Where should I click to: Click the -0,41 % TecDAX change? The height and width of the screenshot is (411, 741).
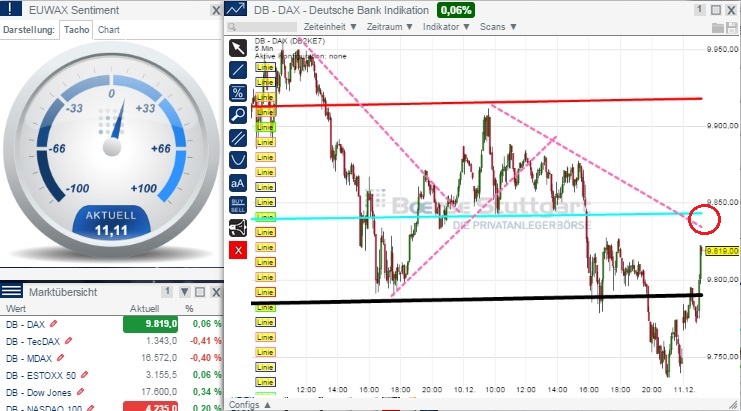click(206, 341)
